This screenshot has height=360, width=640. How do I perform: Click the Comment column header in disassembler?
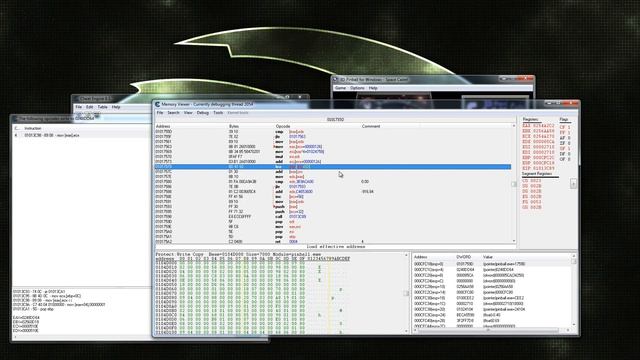pos(371,127)
